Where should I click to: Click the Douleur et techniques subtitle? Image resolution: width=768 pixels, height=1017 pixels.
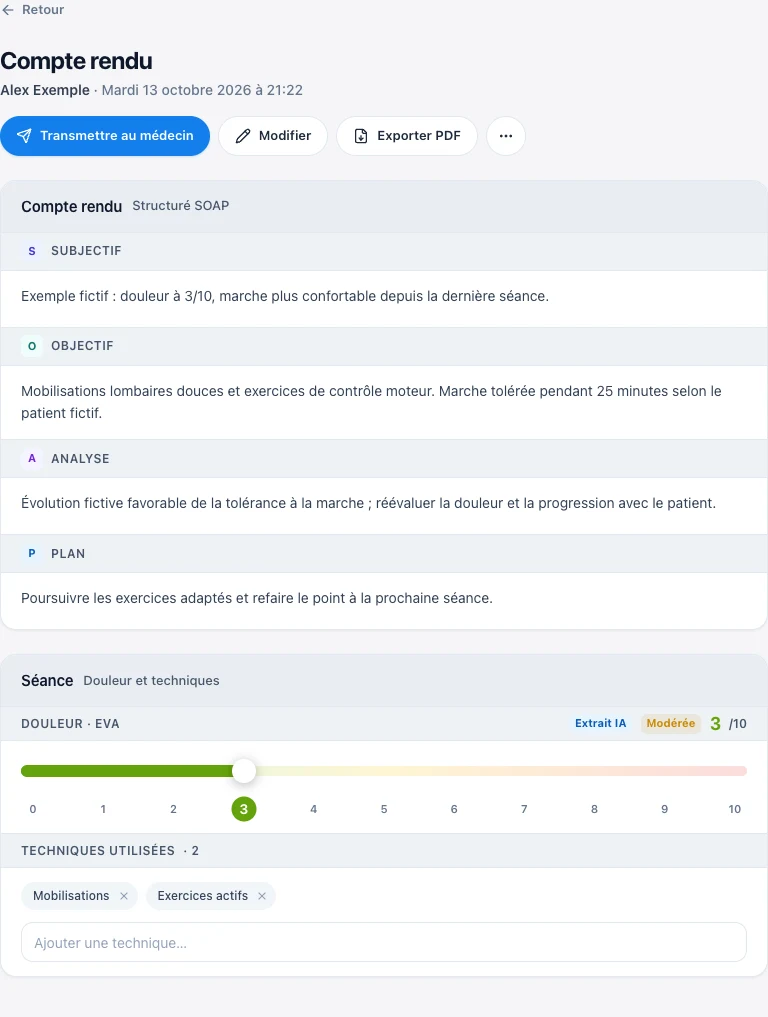152,680
